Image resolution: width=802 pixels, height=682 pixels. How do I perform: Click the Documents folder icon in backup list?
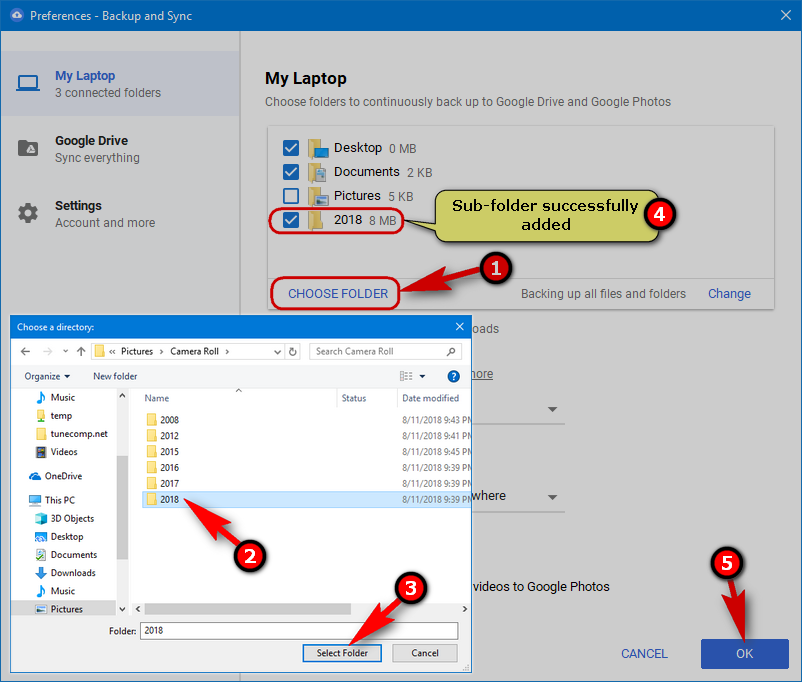(x=318, y=172)
